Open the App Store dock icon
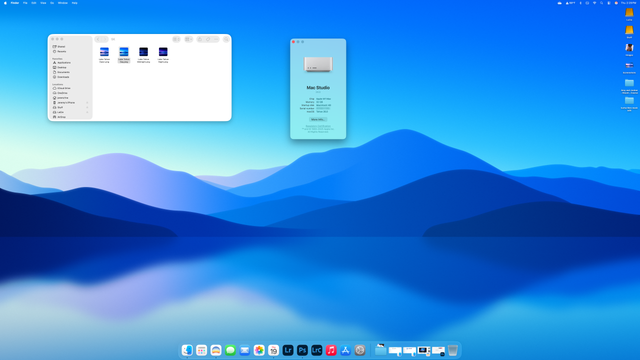This screenshot has height=360, width=640. (345, 350)
